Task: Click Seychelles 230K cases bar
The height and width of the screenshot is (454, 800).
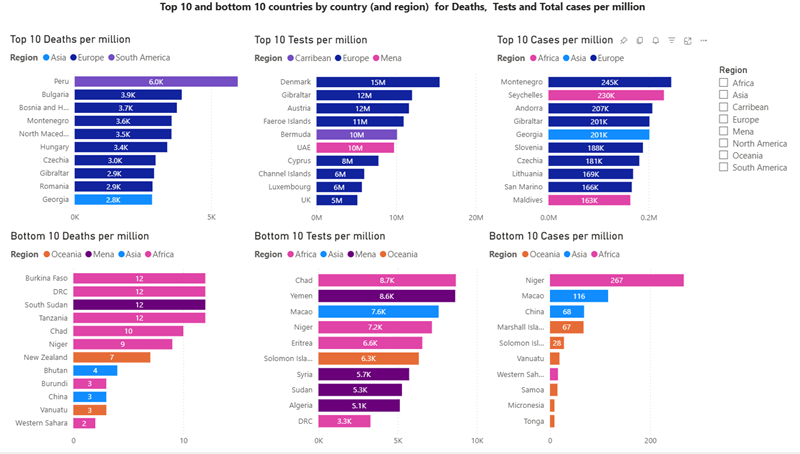Action: 606,95
